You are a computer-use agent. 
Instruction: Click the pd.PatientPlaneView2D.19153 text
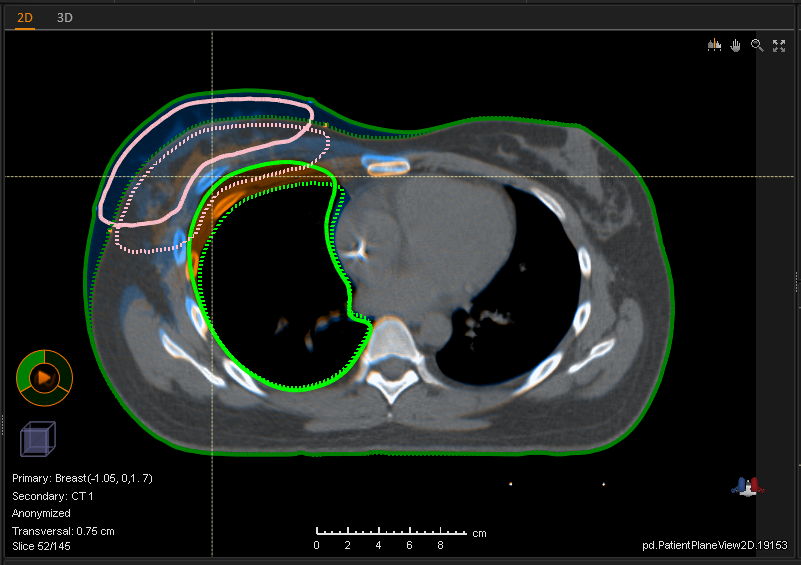point(714,546)
